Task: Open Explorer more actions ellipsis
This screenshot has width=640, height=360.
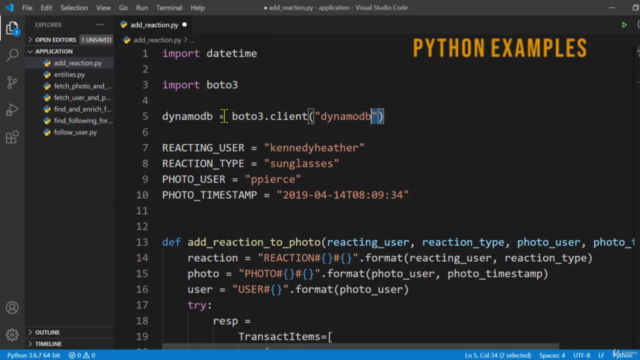Action: point(100,24)
